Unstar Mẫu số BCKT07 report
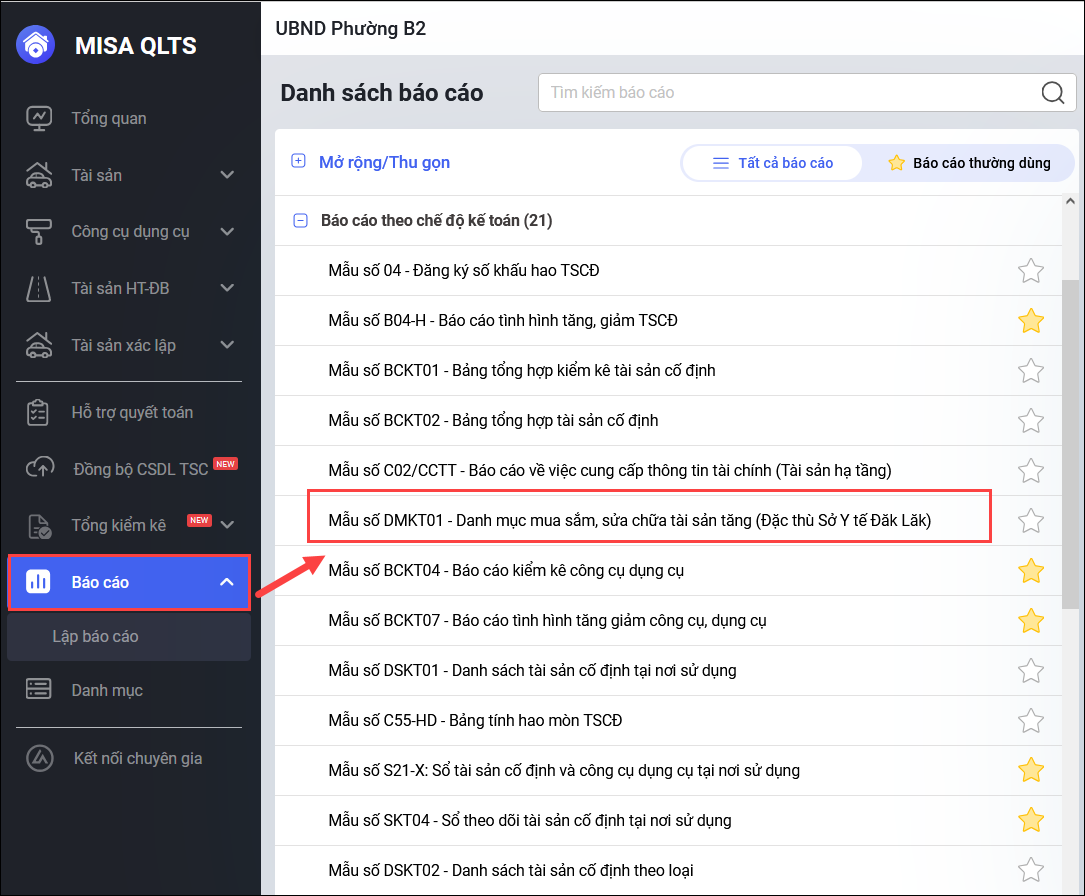Image resolution: width=1085 pixels, height=896 pixels. [x=1030, y=620]
